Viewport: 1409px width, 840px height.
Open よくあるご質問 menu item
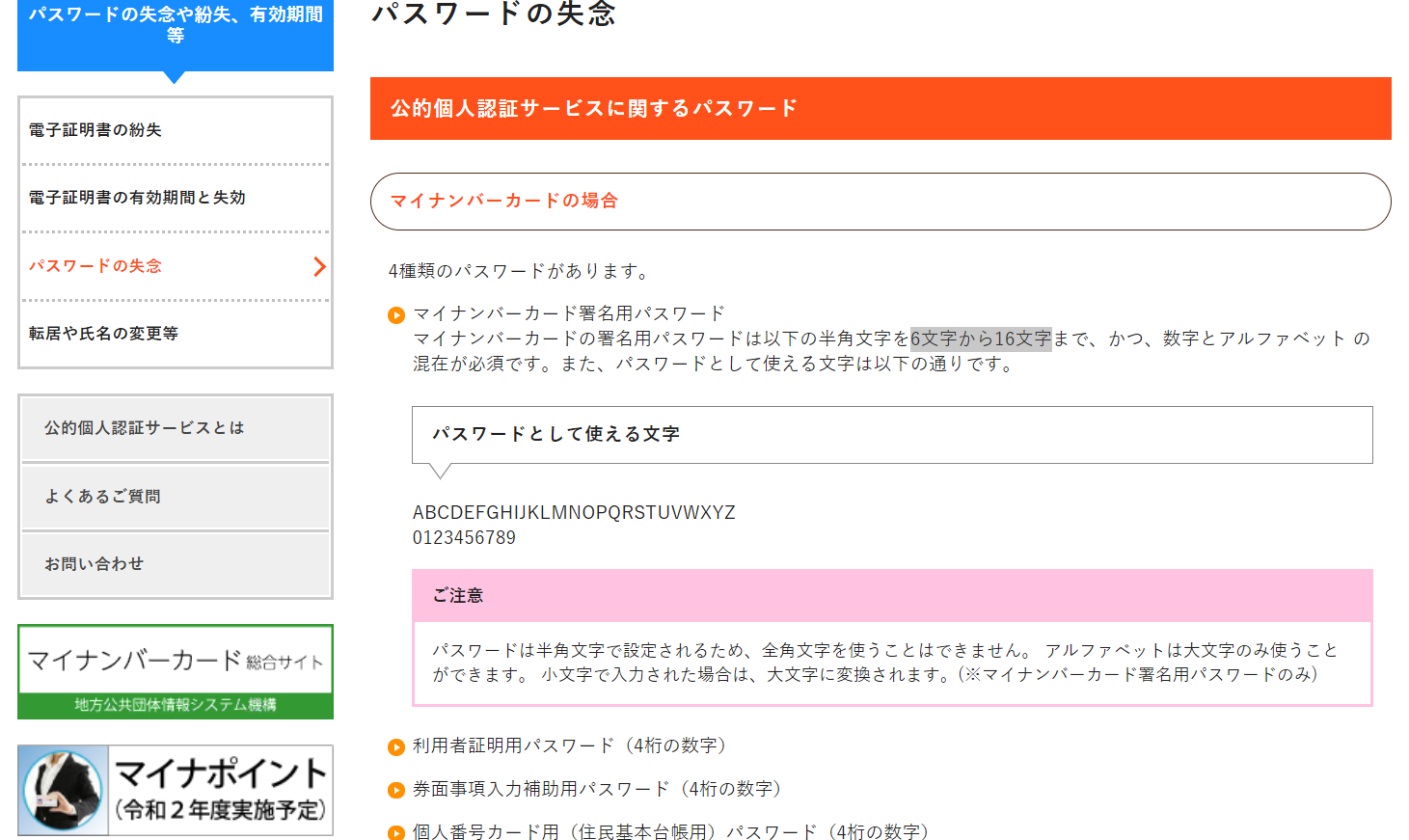pyautogui.click(x=176, y=497)
